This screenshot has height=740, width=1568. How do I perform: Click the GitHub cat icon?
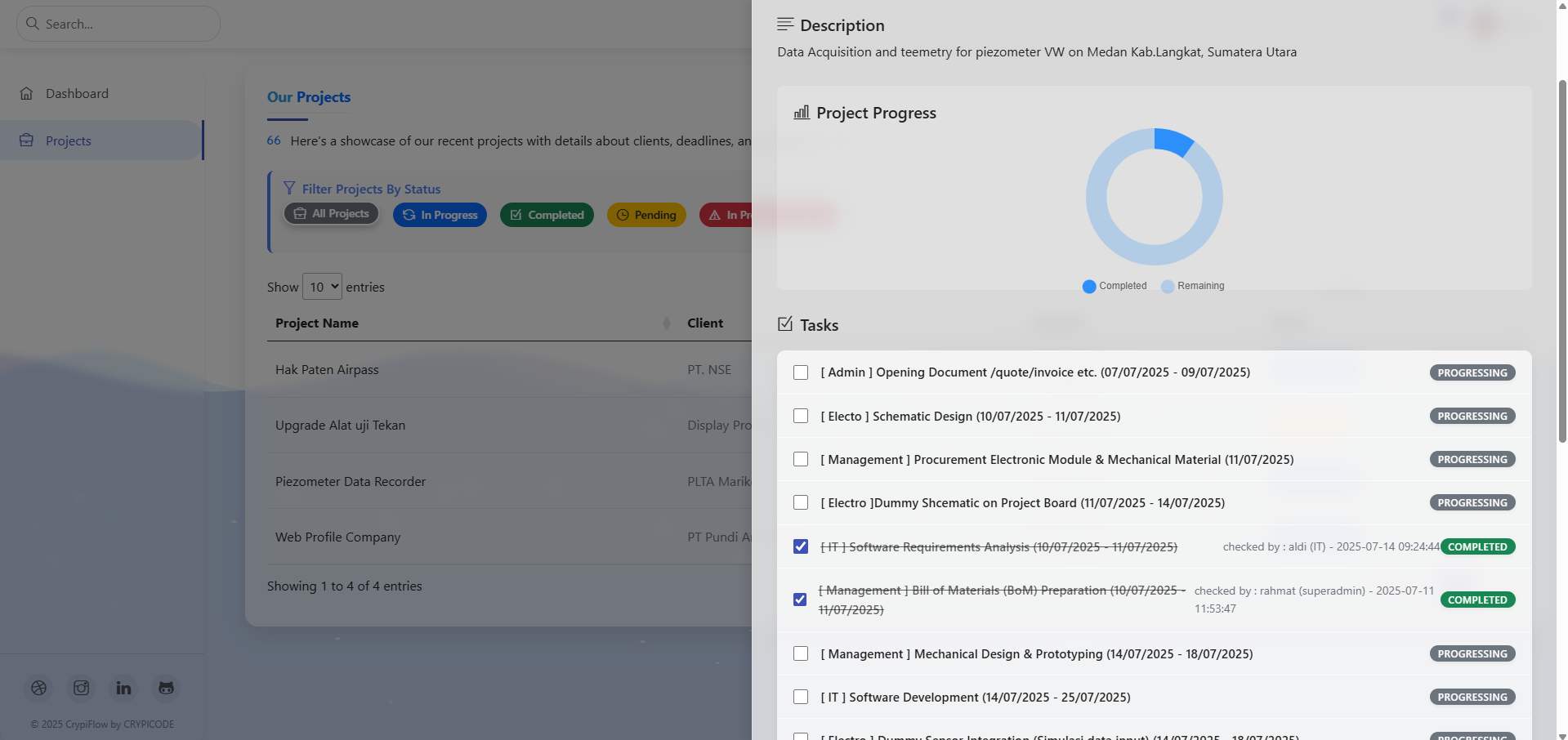click(x=166, y=688)
